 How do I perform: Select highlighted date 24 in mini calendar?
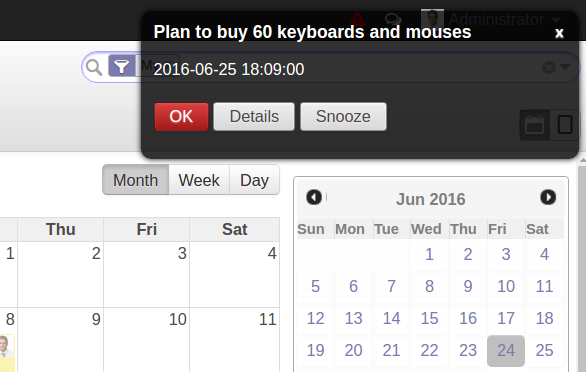[506, 351]
